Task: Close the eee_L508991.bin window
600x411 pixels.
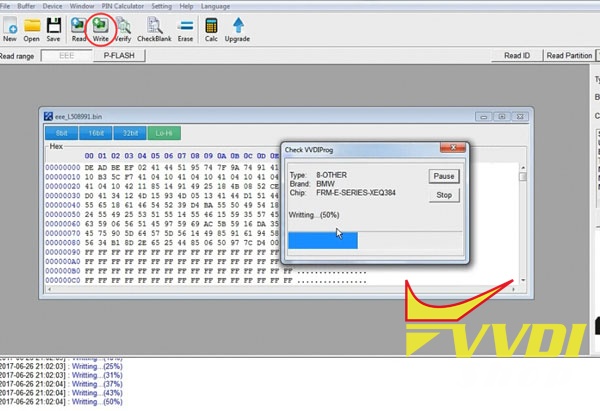Action: coord(520,116)
